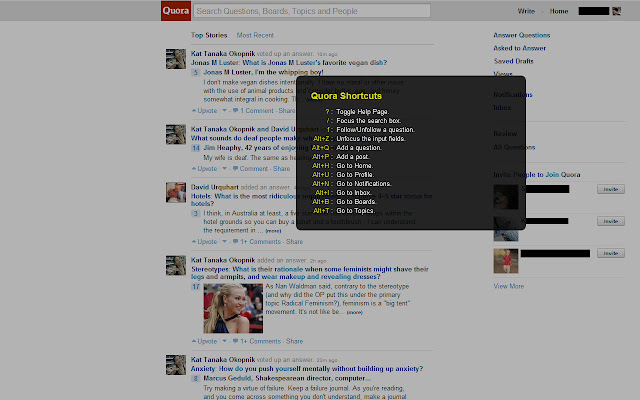Upvote Jim Heaphy's answer
The width and height of the screenshot is (640, 400).
click(x=204, y=169)
